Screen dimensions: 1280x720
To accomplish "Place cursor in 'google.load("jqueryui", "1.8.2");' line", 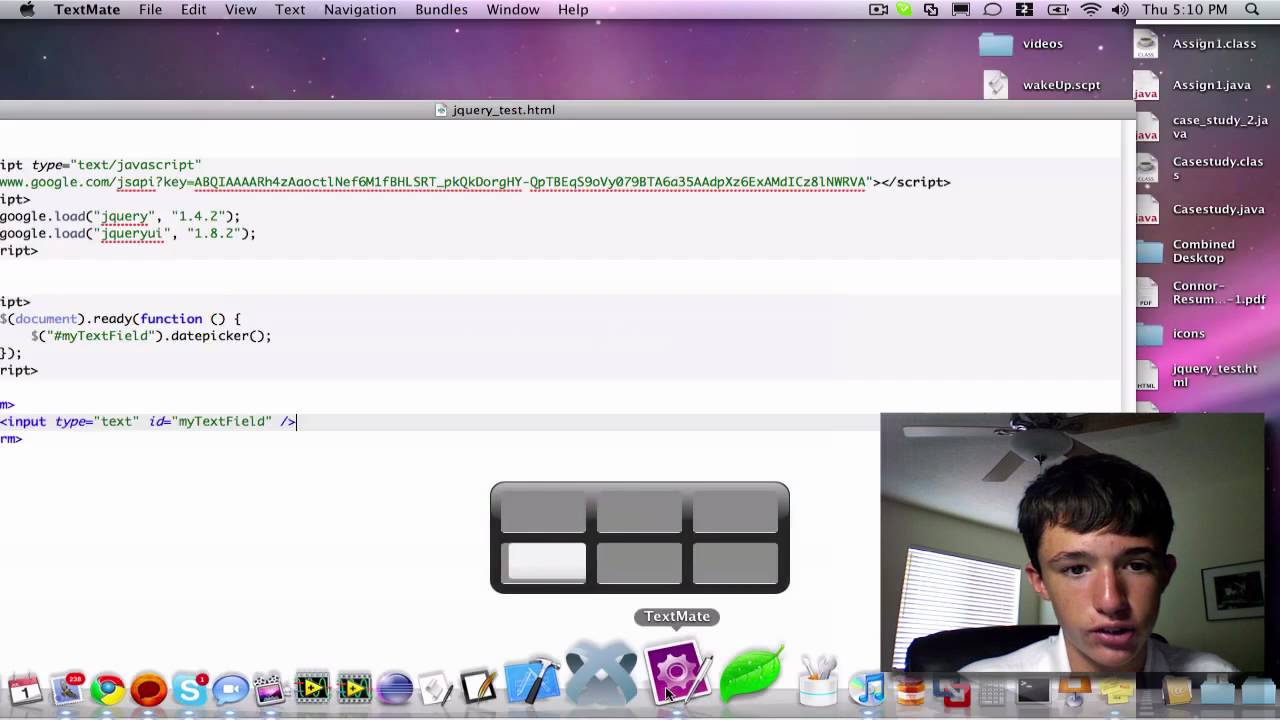I will pyautogui.click(x=128, y=233).
